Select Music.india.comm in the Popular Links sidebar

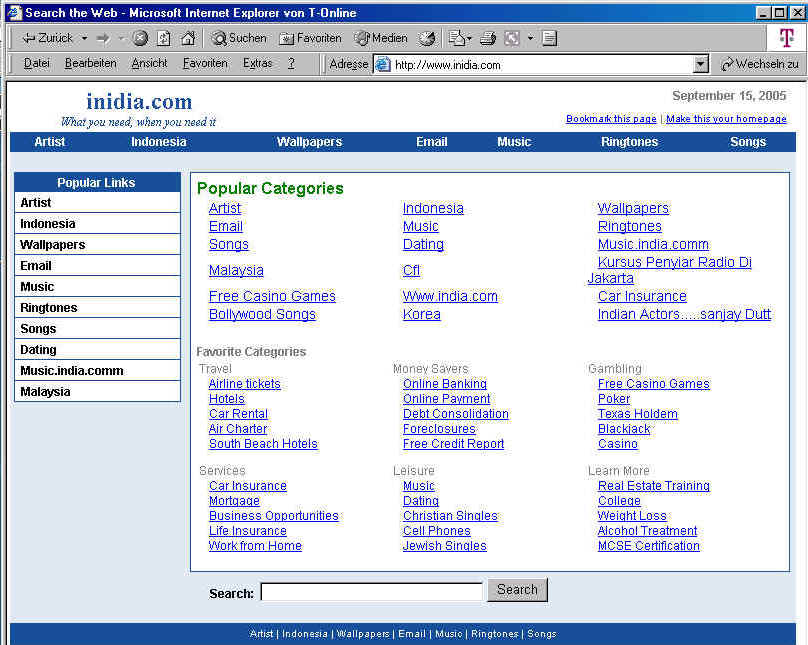point(97,370)
